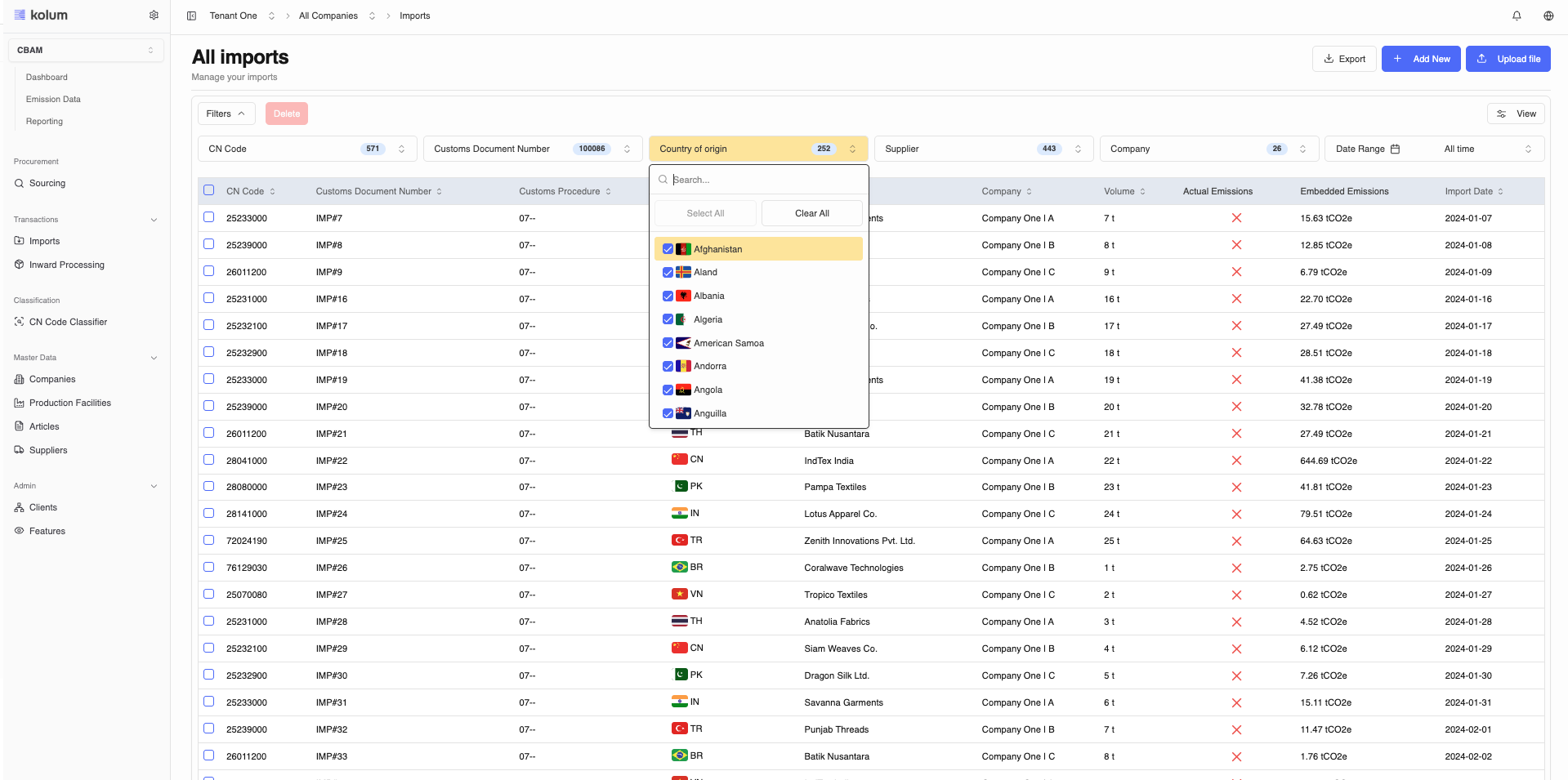This screenshot has height=780, width=1568.
Task: Collapse the Admin sidebar section
Action: pyautogui.click(x=154, y=486)
